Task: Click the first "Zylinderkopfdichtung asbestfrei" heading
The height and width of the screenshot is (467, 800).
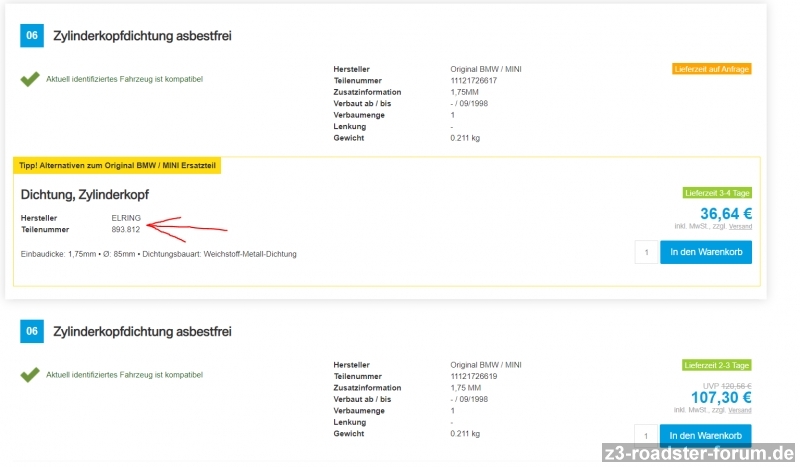Action: (143, 37)
